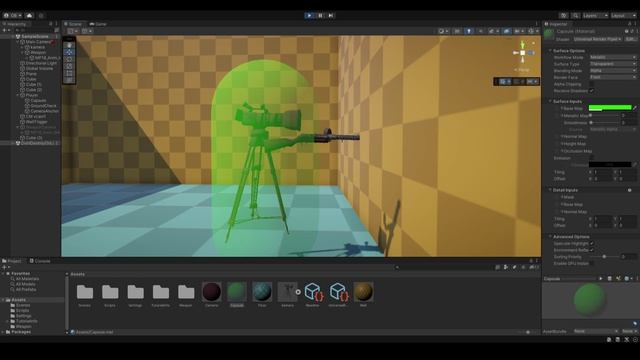Open the account dropdown at top left
Viewport: 640px width, 360px height.
[x=13, y=16]
